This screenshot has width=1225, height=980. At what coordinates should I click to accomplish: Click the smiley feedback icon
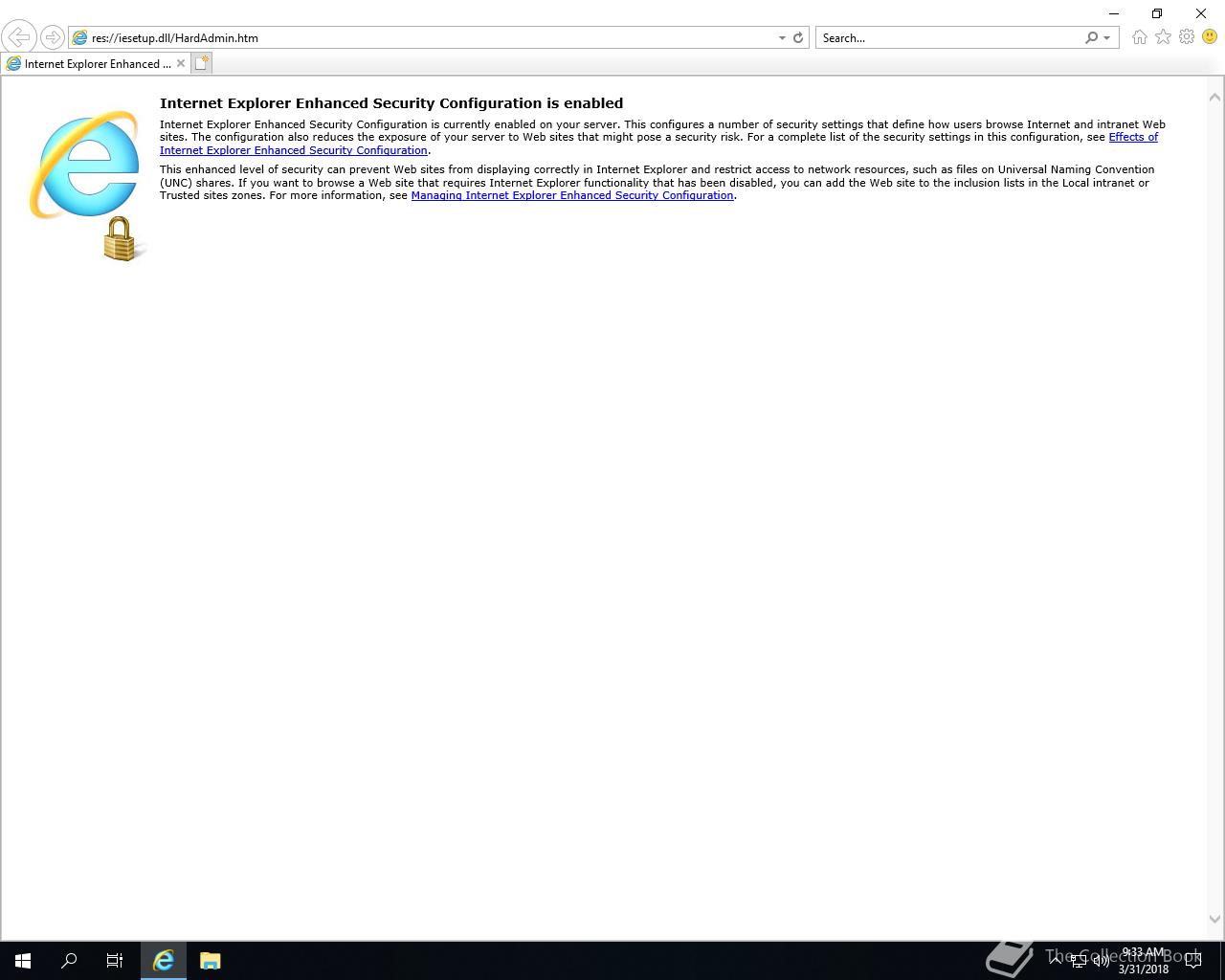(1210, 37)
